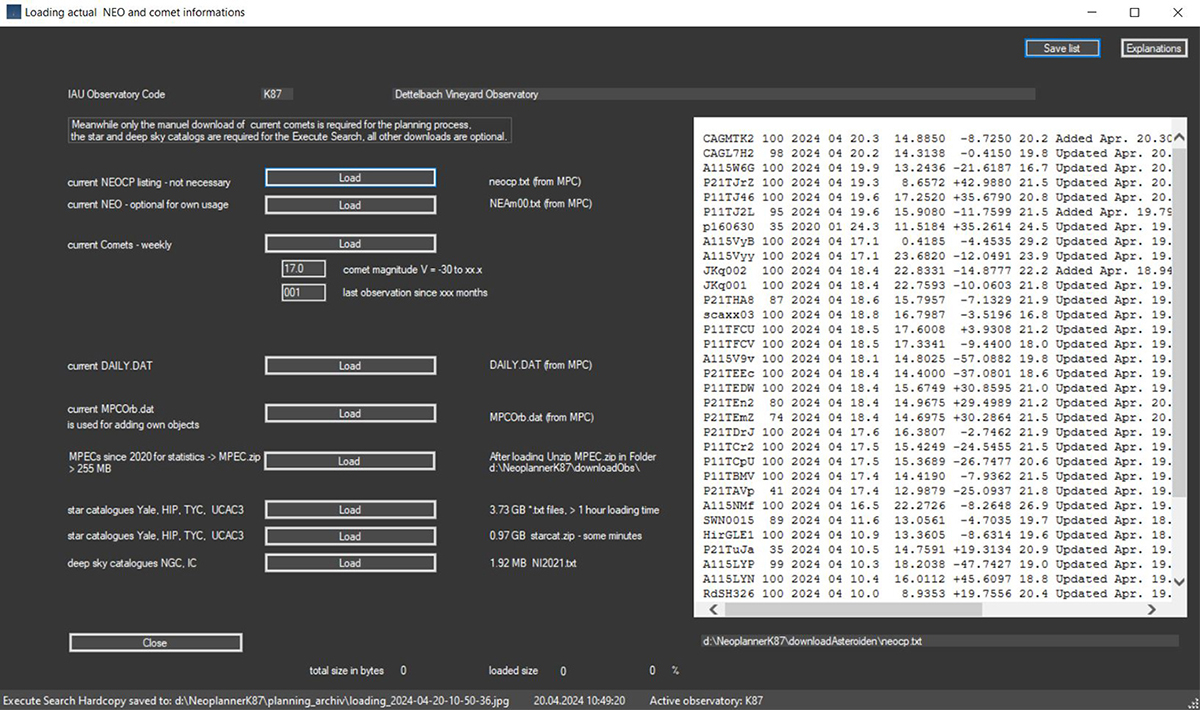Select list row P21TuJa
1200x710 pixels.
938,549
